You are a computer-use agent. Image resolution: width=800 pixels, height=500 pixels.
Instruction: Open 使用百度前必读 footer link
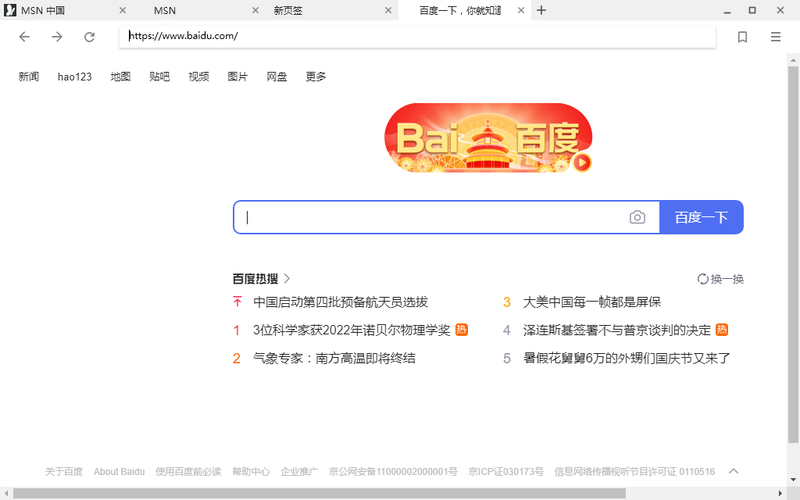click(x=188, y=471)
